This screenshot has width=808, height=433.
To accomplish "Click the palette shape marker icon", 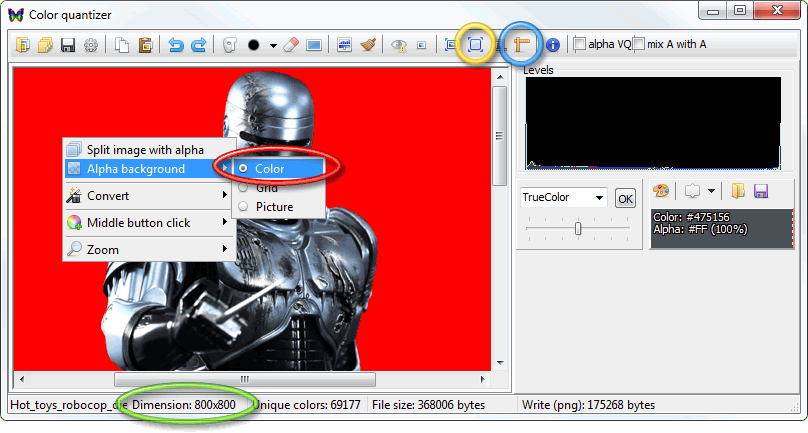I will coord(692,191).
